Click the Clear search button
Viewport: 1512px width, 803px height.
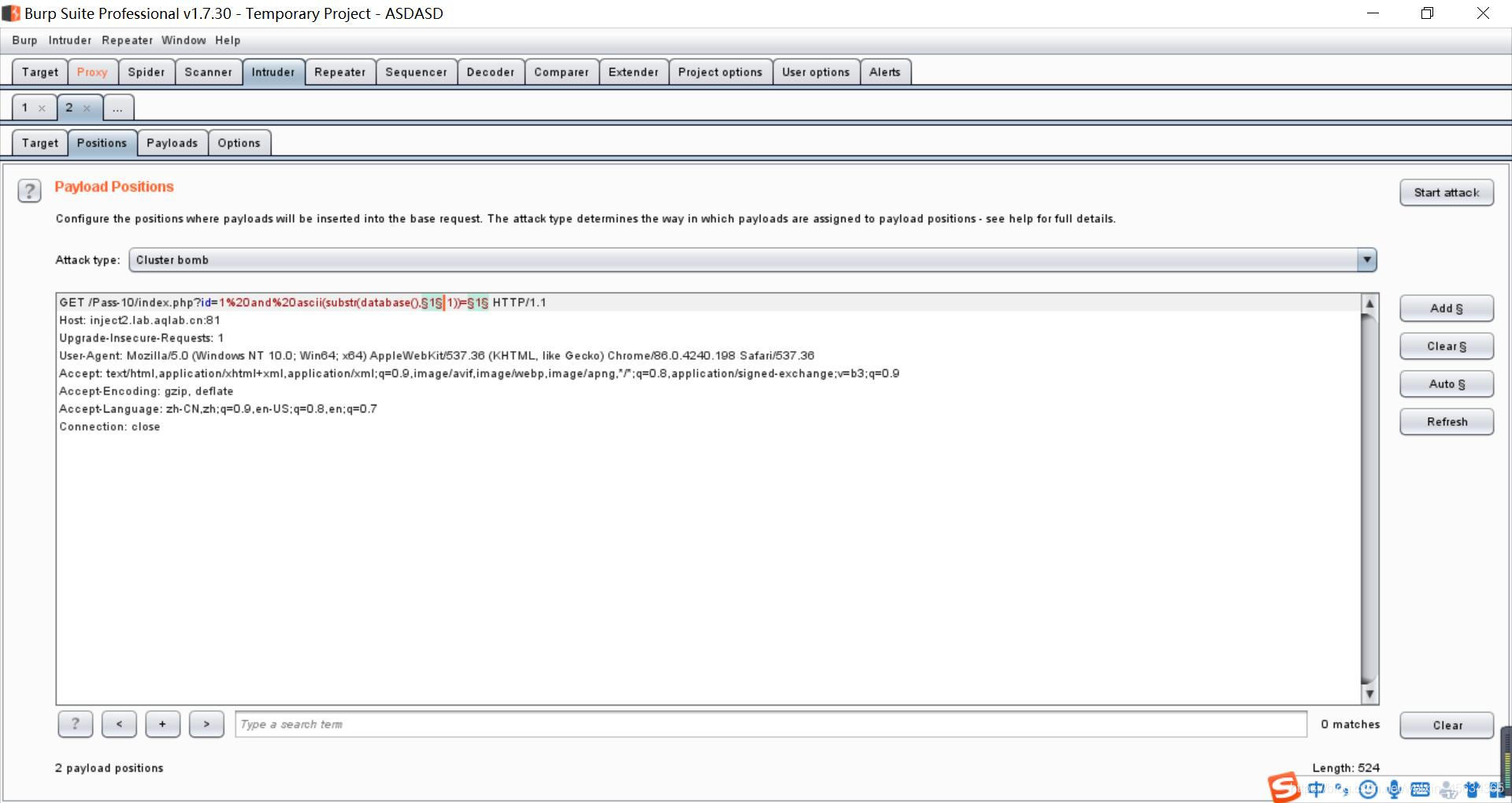coord(1447,725)
